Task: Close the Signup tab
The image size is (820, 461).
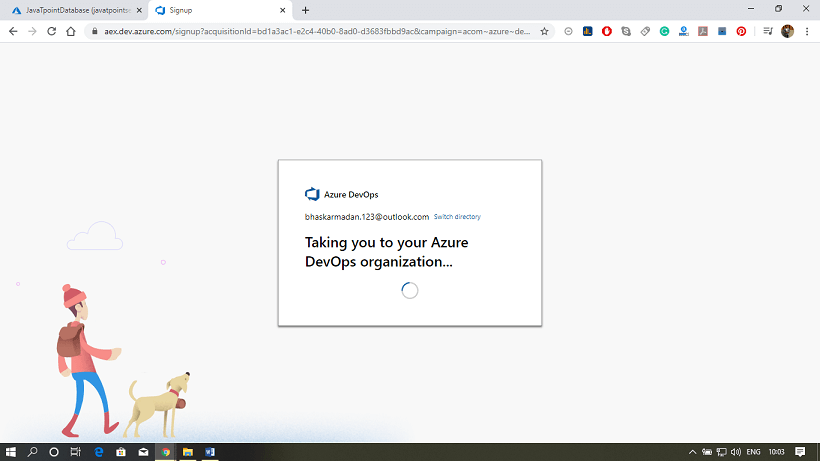Action: coord(282,10)
